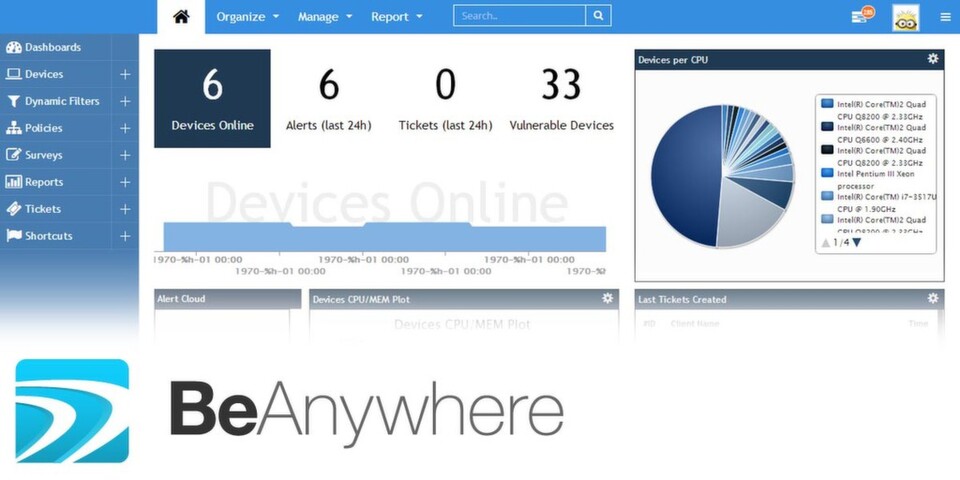Click the Dashboards gauge icon
The image size is (960, 480).
coord(13,47)
